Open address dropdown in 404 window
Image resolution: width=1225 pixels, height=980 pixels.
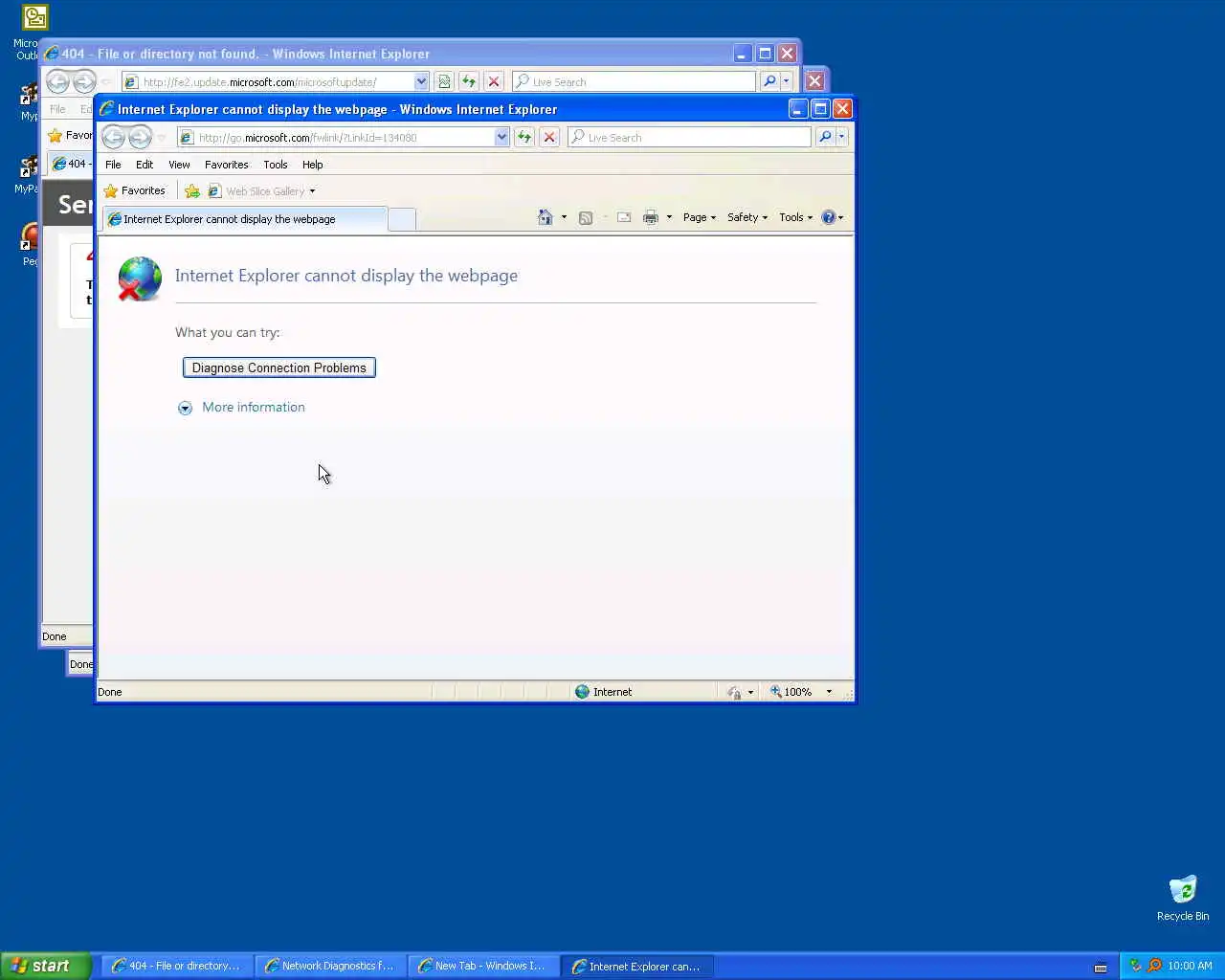point(421,82)
